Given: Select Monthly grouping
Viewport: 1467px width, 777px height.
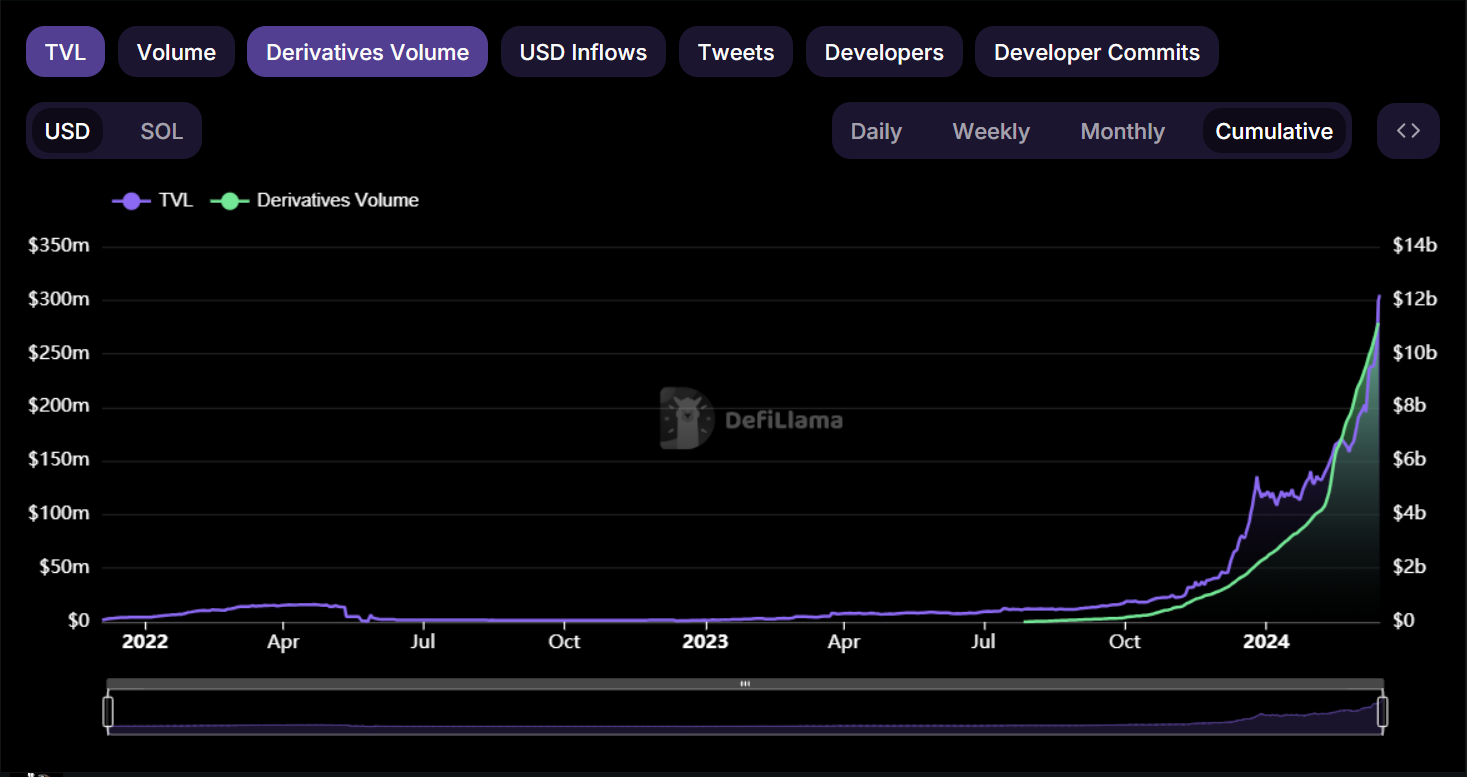Looking at the screenshot, I should tap(1122, 131).
